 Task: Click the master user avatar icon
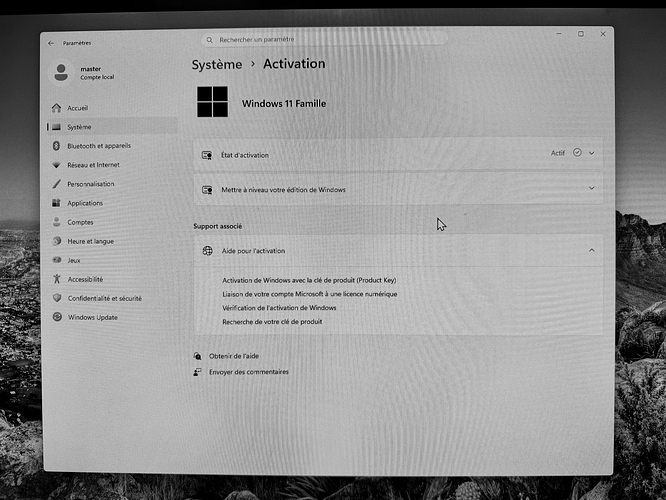(x=61, y=73)
